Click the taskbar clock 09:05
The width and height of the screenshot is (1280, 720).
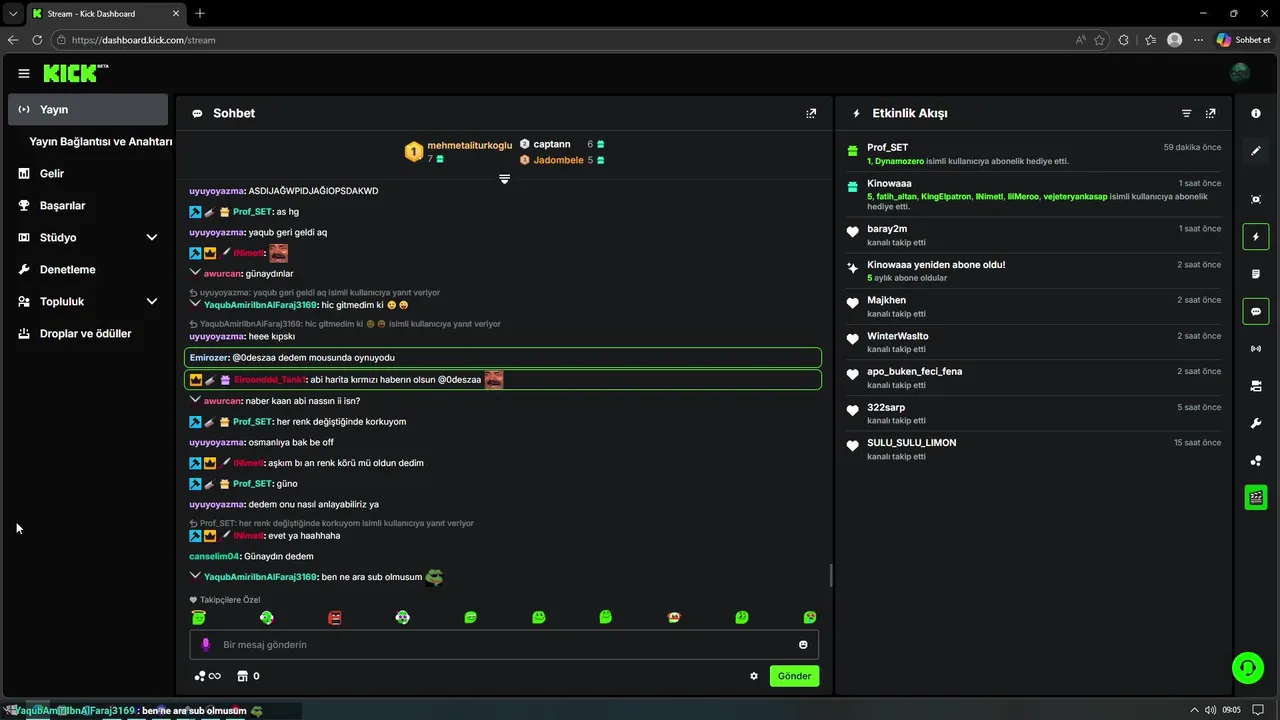[x=1232, y=710]
